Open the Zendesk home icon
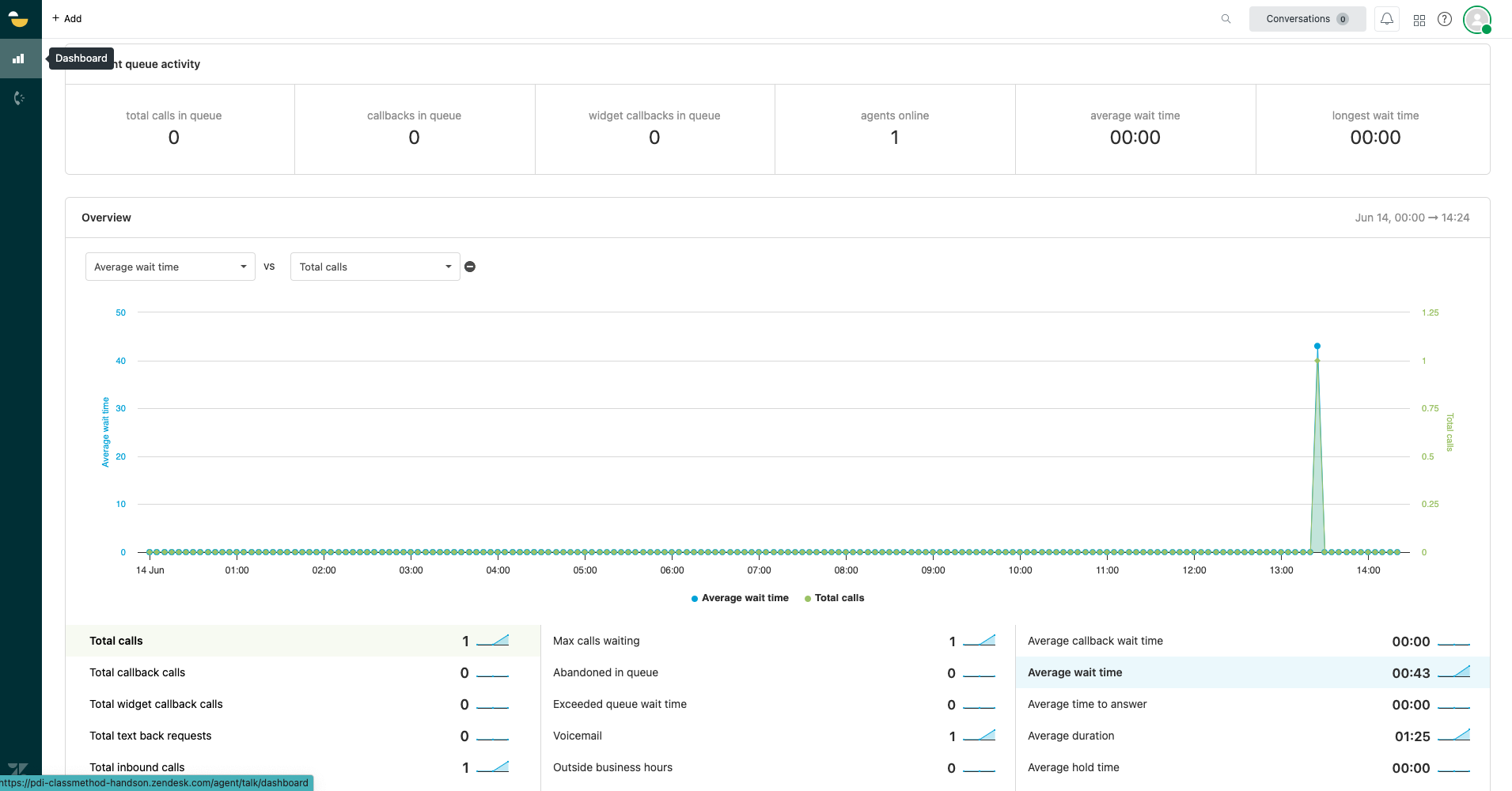Viewport: 1512px width, 791px height. [19, 19]
